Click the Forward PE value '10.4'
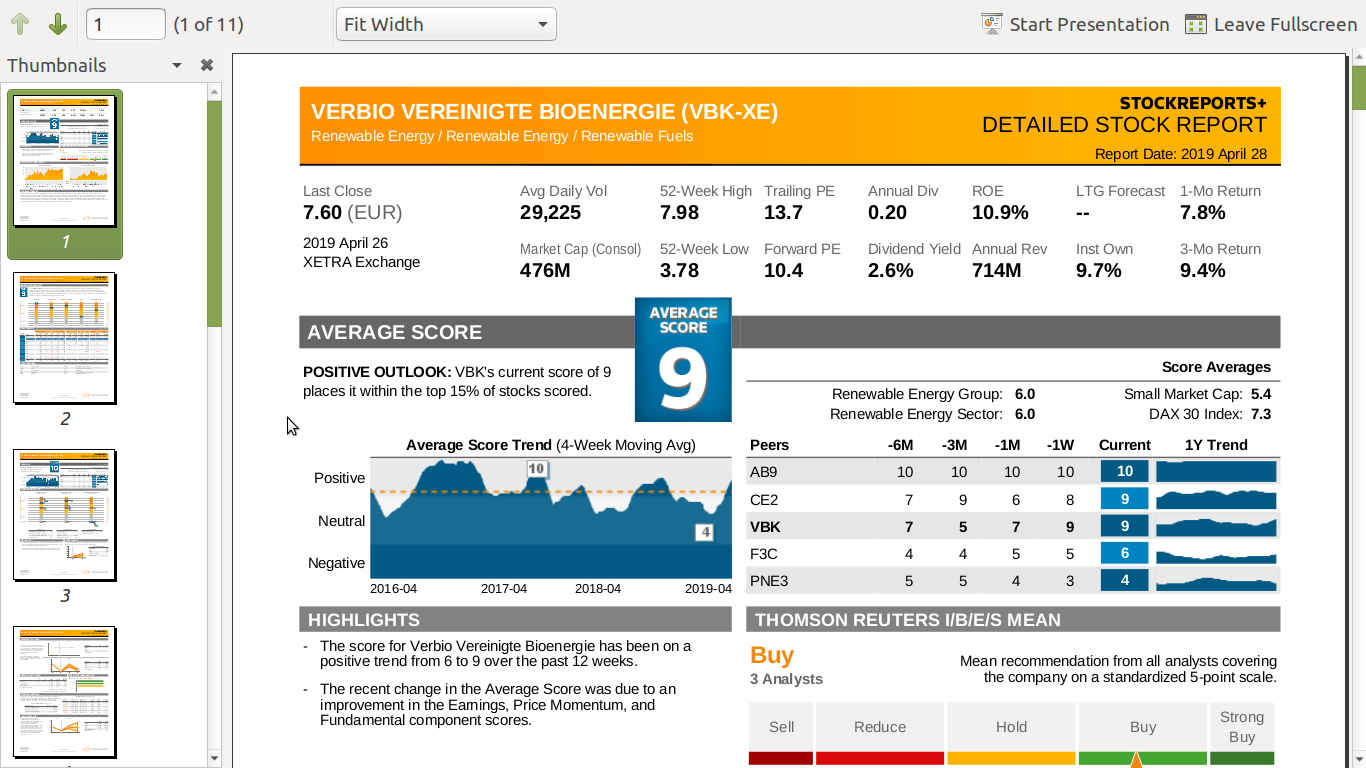This screenshot has width=1366, height=768. [x=783, y=270]
